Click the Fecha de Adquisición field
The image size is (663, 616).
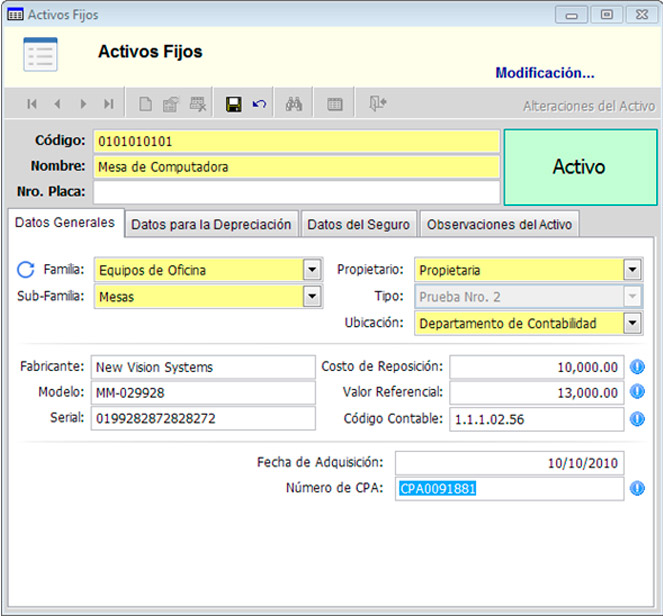[509, 463]
